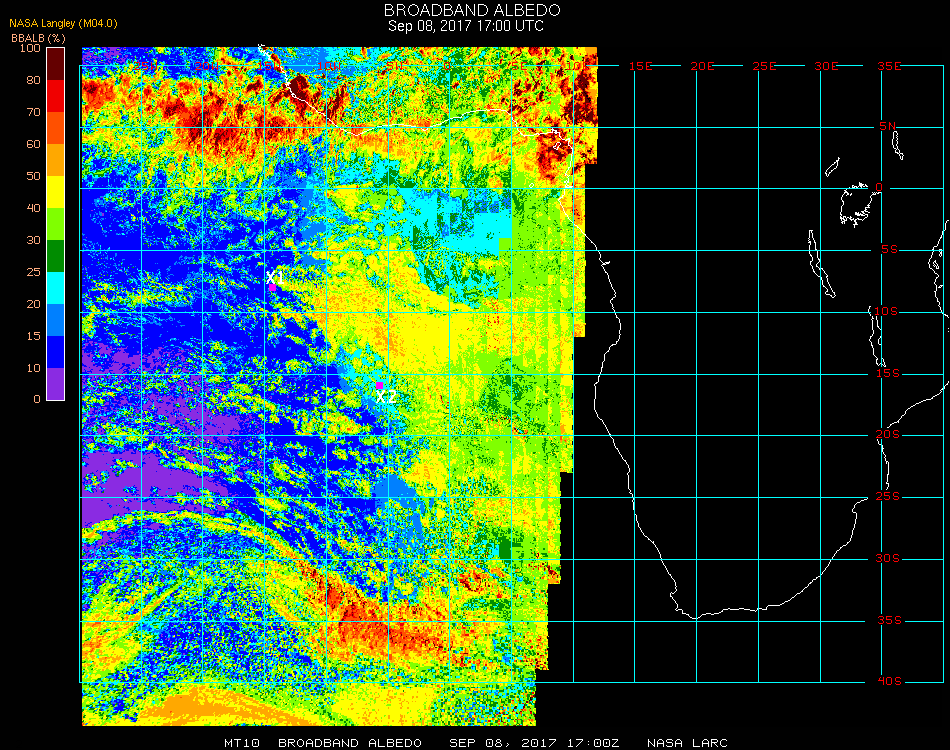Click the 15S latitude label
950x750 pixels.
888,373
